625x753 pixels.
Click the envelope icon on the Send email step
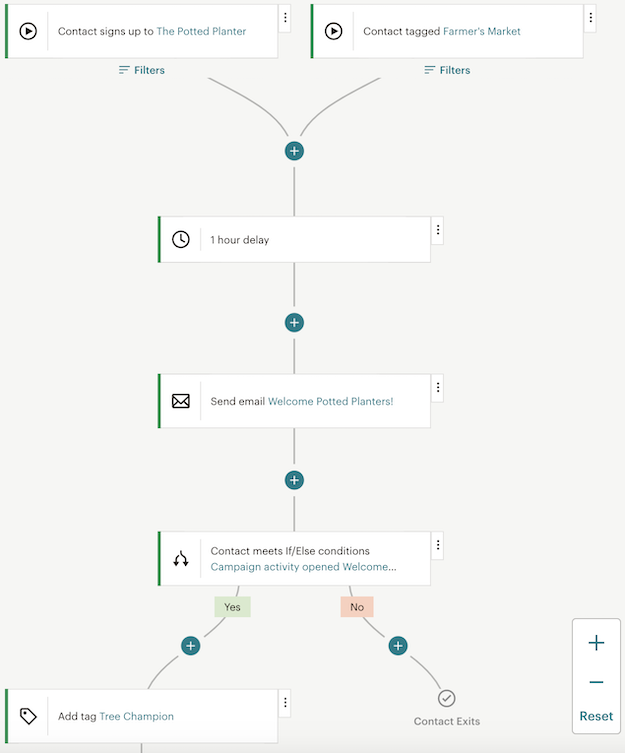pos(181,401)
